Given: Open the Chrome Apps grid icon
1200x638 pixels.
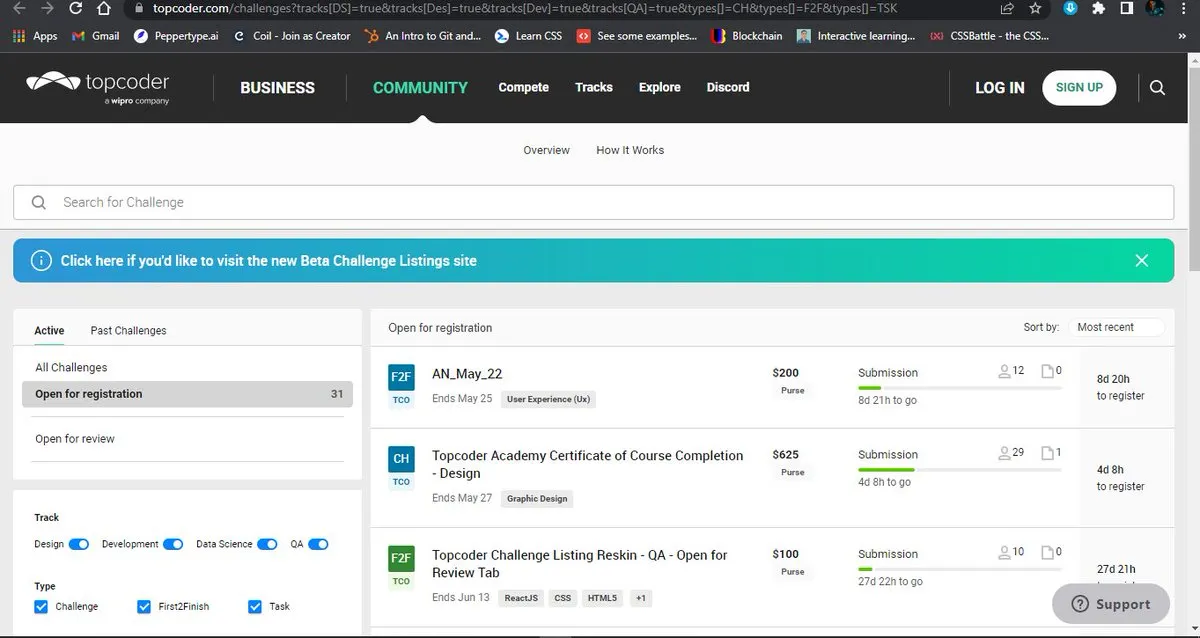Looking at the screenshot, I should [x=19, y=36].
